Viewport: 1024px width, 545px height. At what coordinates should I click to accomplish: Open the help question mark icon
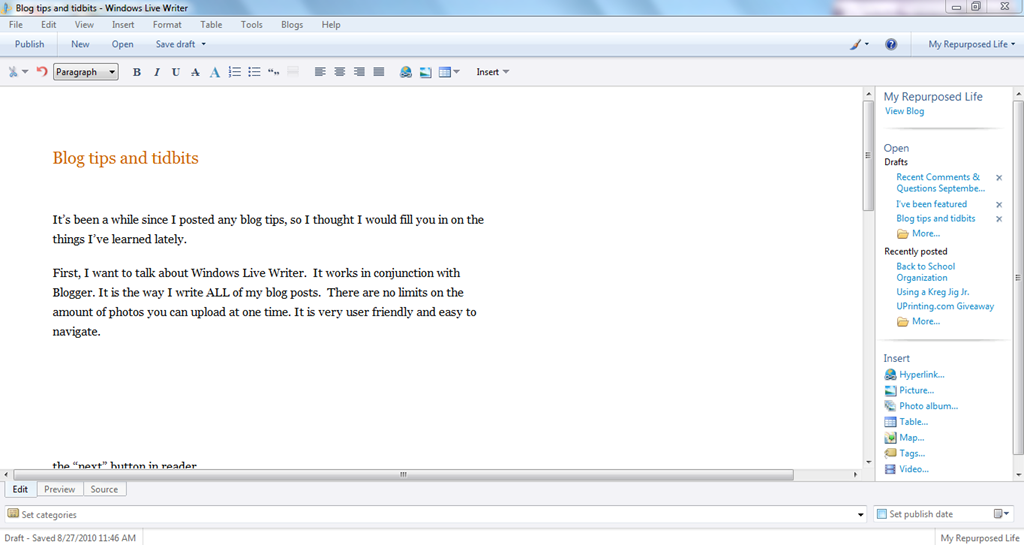pyautogui.click(x=891, y=44)
